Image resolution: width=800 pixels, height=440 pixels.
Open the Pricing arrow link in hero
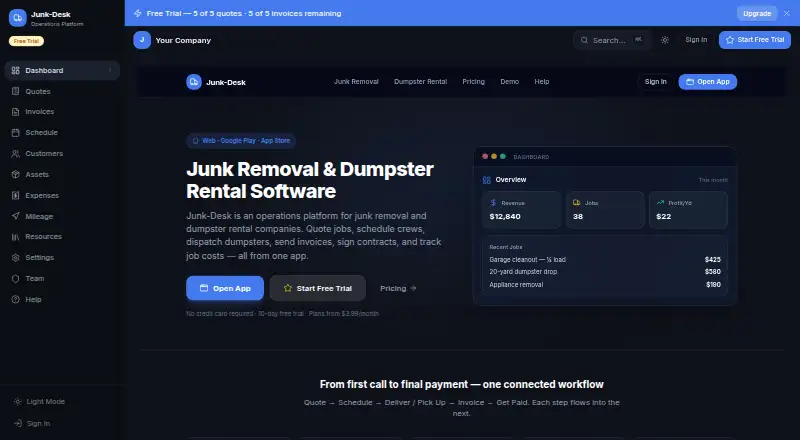point(398,288)
